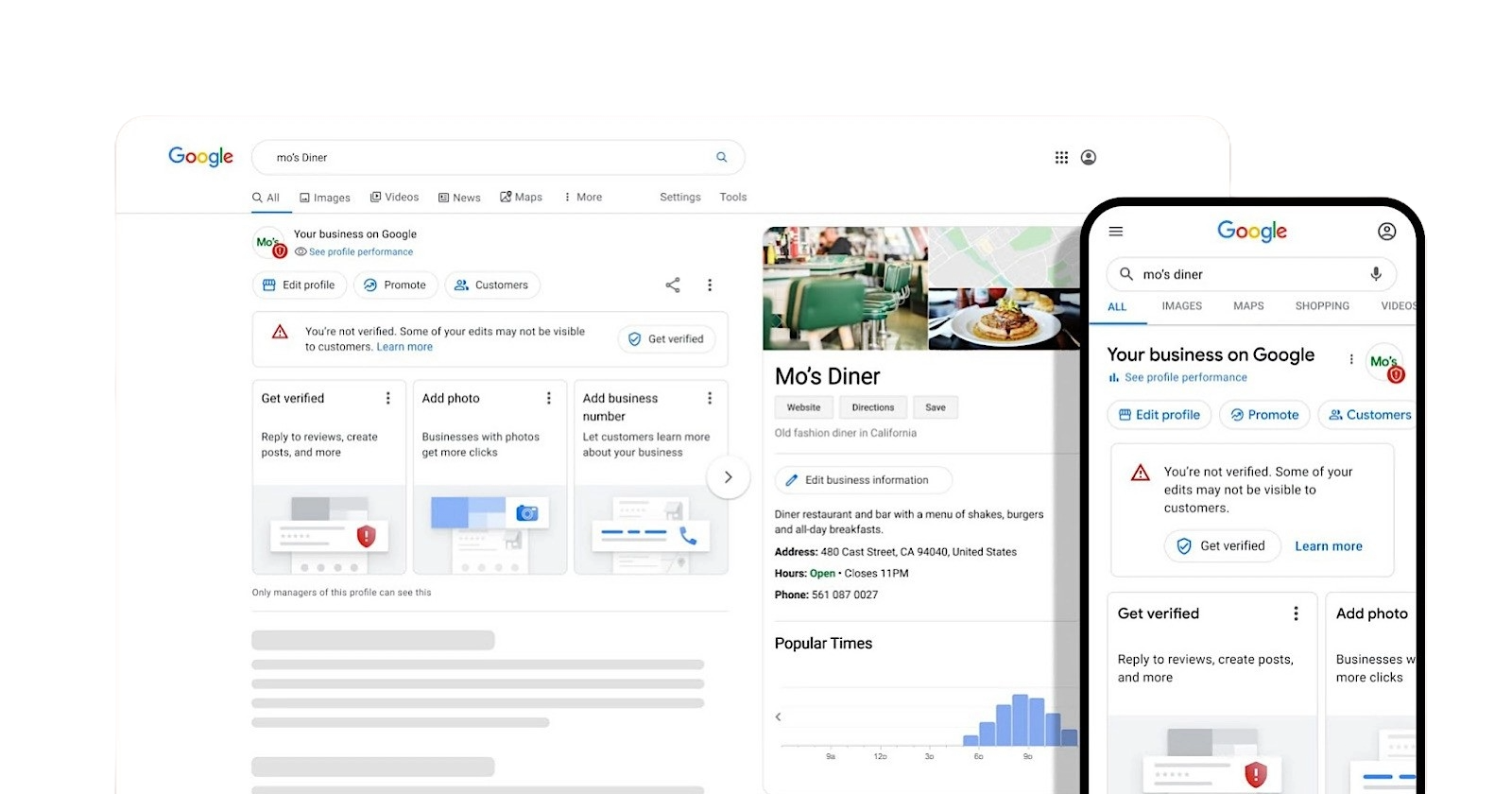Expand the desktop More search menu

583,198
